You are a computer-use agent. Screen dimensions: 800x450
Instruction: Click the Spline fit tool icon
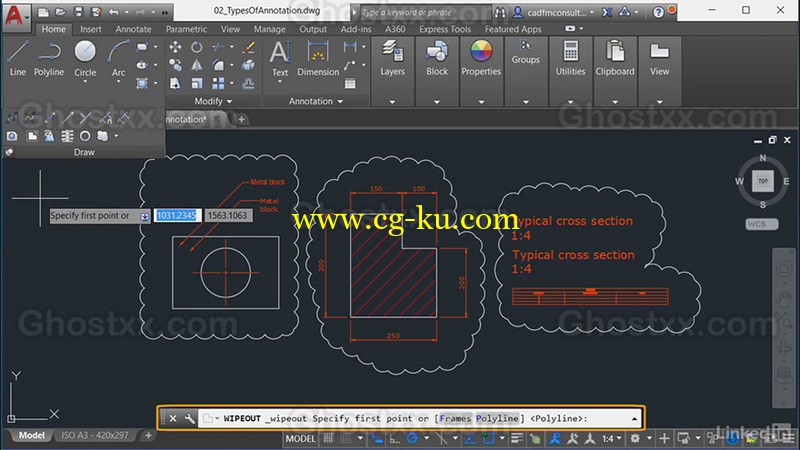point(11,119)
